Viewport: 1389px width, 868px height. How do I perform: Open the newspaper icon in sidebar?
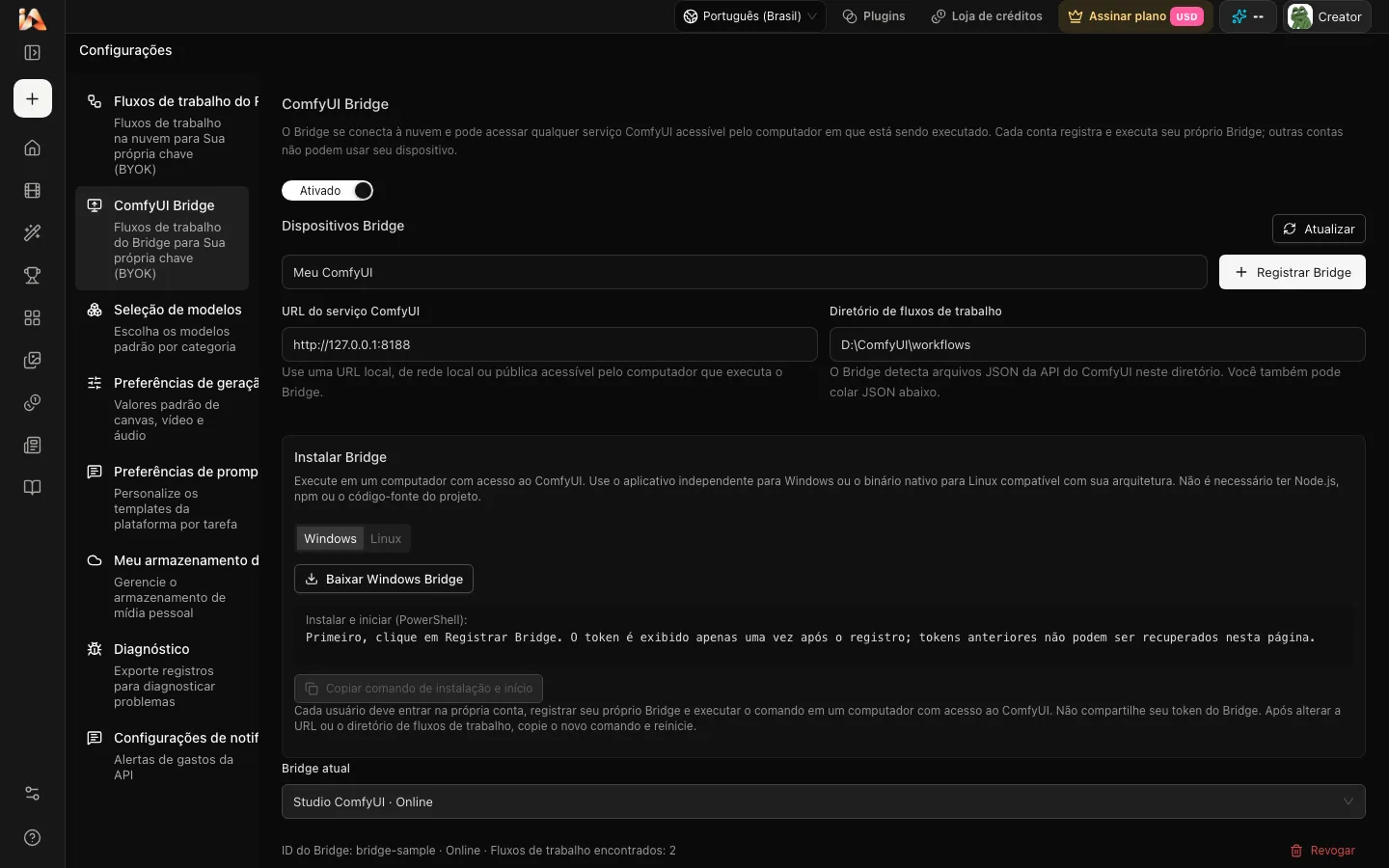(x=32, y=445)
